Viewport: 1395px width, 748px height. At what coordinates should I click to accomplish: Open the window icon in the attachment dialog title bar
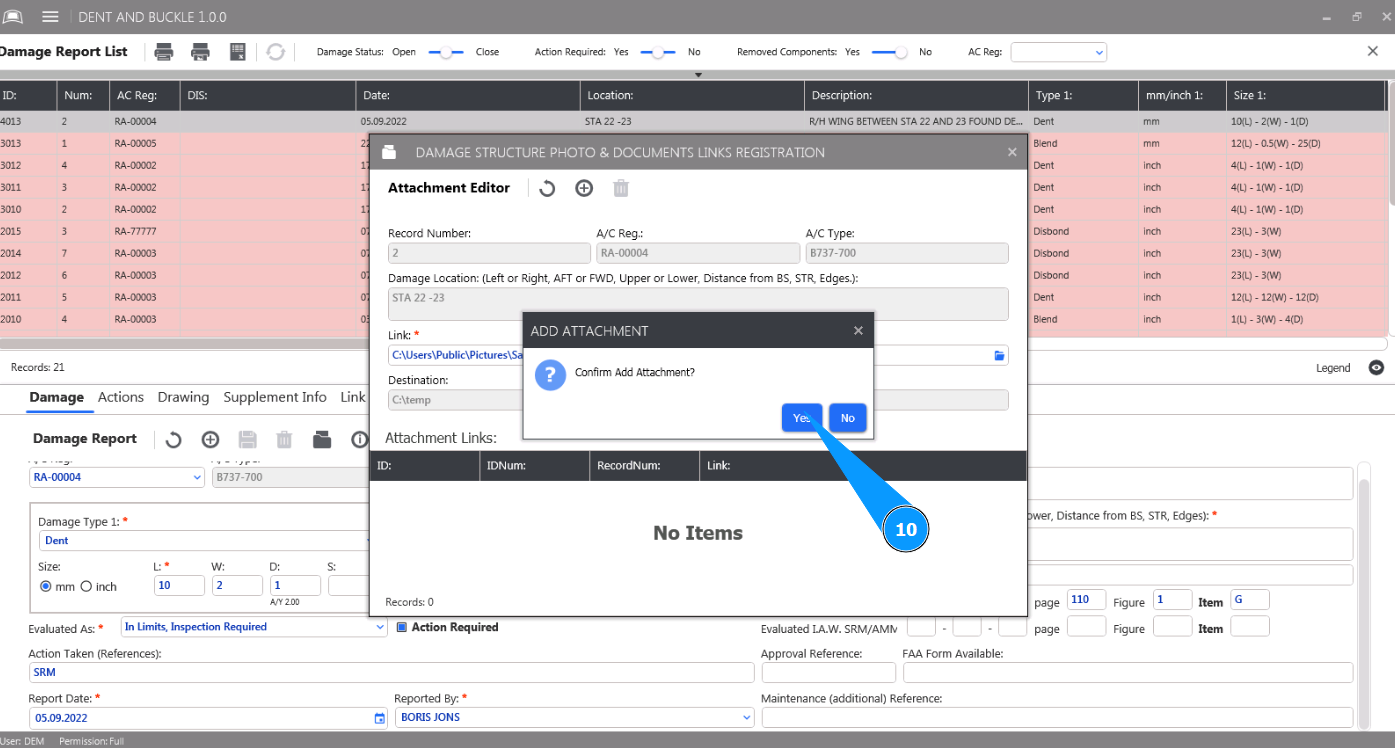pyautogui.click(x=390, y=153)
